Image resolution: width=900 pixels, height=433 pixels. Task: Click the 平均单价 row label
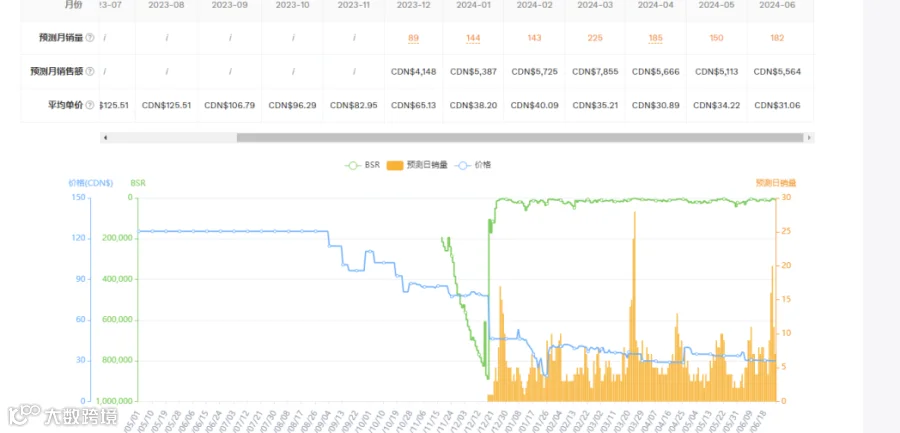click(65, 106)
